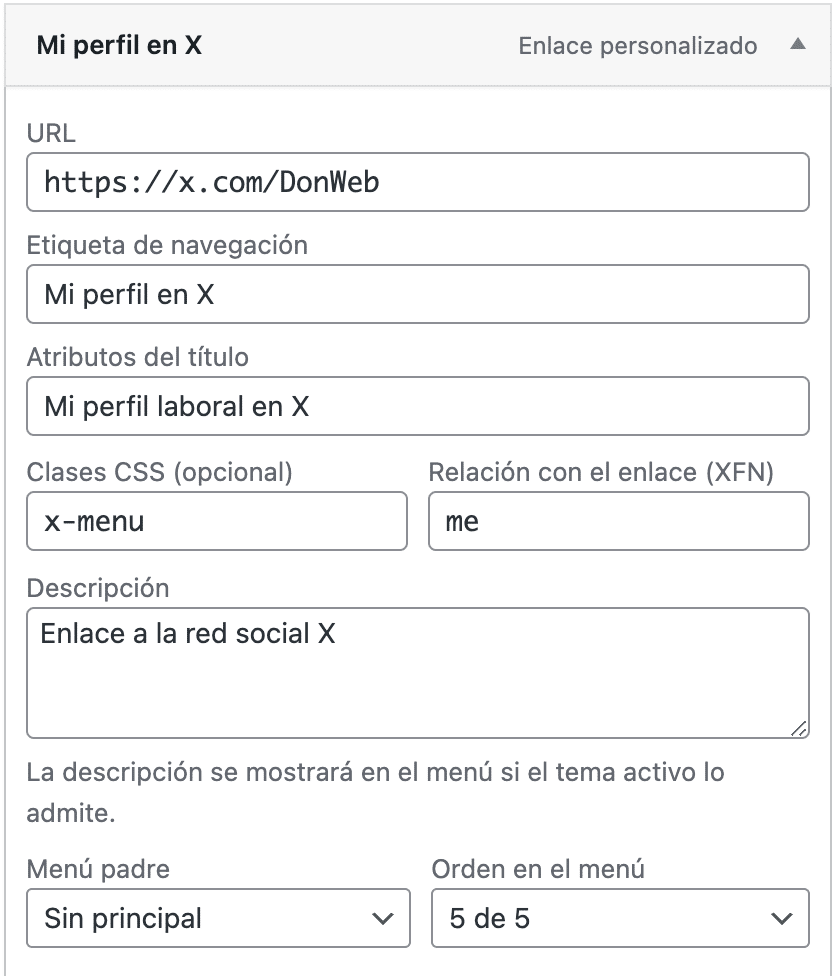Click the "Menú padre" label
Image resolution: width=832 pixels, height=976 pixels.
pyautogui.click(x=98, y=869)
